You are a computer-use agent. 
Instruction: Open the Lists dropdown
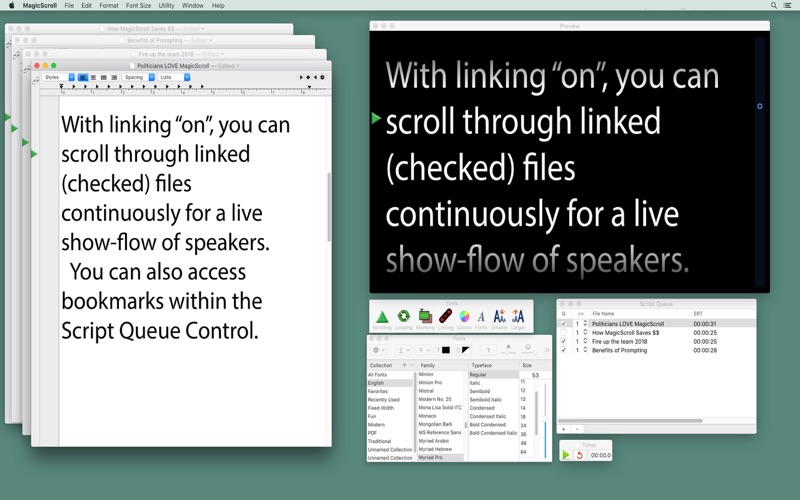click(173, 77)
